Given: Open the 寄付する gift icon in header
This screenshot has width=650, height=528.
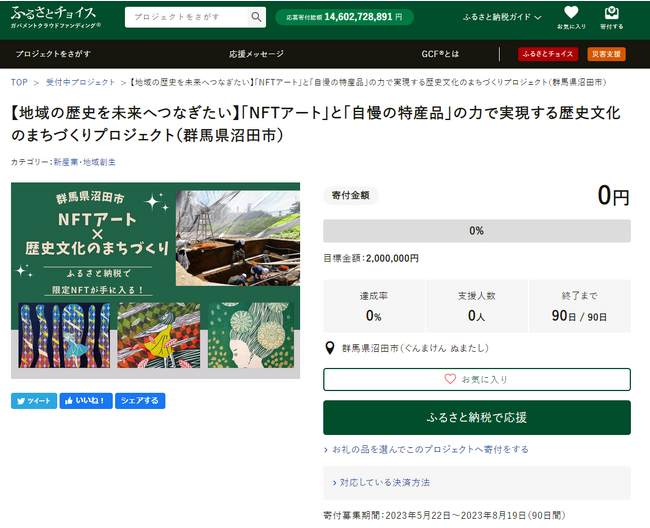Looking at the screenshot, I should [612, 17].
